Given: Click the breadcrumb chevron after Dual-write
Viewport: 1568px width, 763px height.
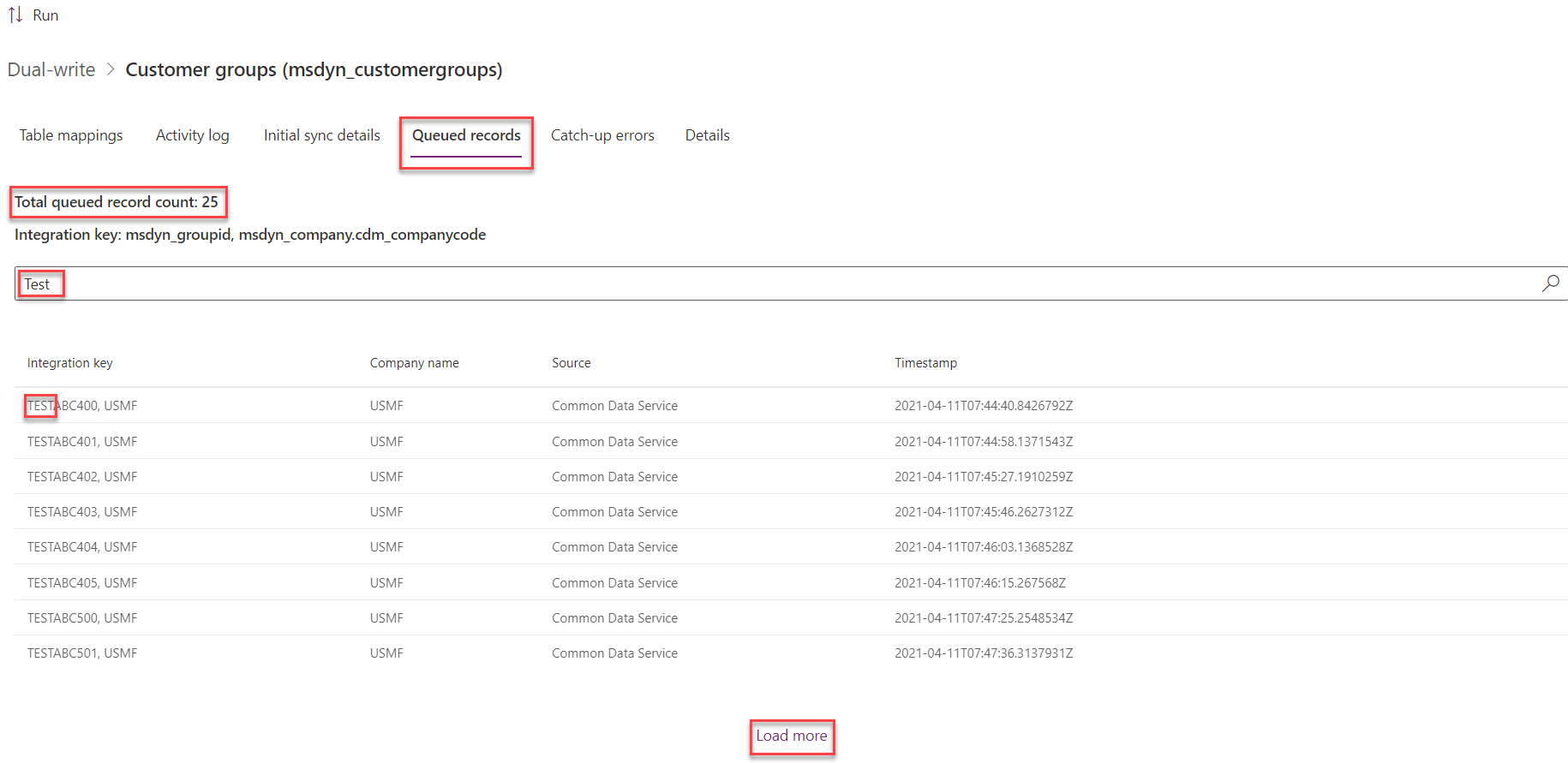Looking at the screenshot, I should pos(111,69).
